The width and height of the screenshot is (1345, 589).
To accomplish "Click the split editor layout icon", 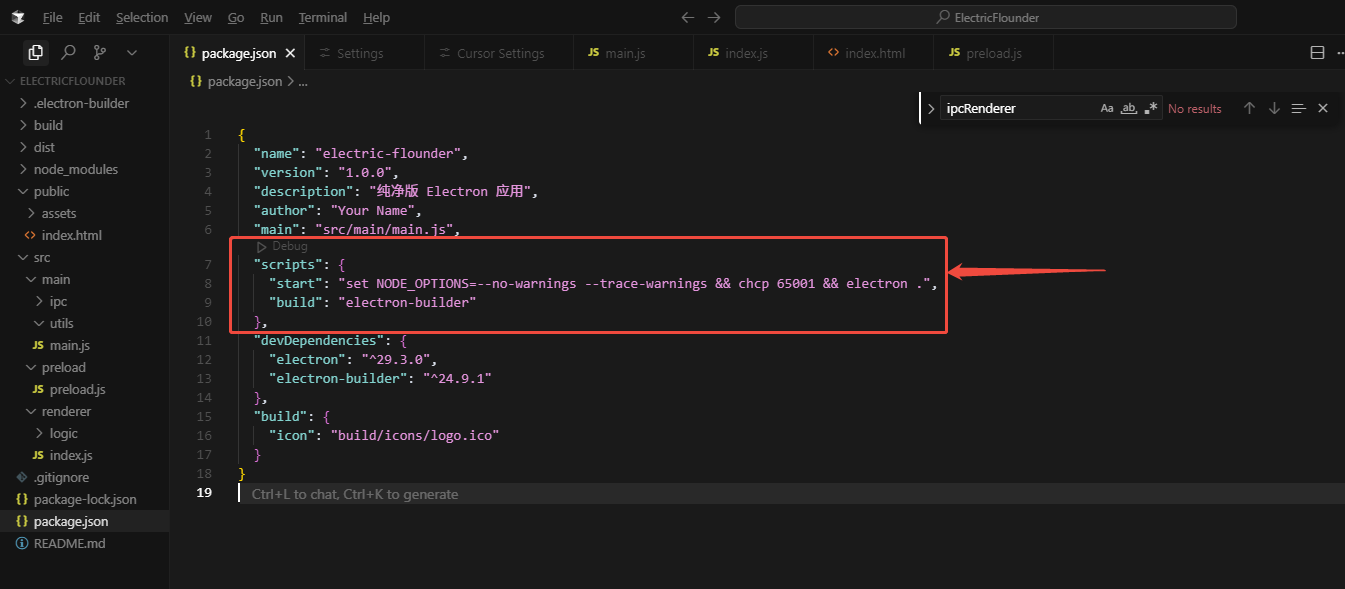I will [1317, 53].
